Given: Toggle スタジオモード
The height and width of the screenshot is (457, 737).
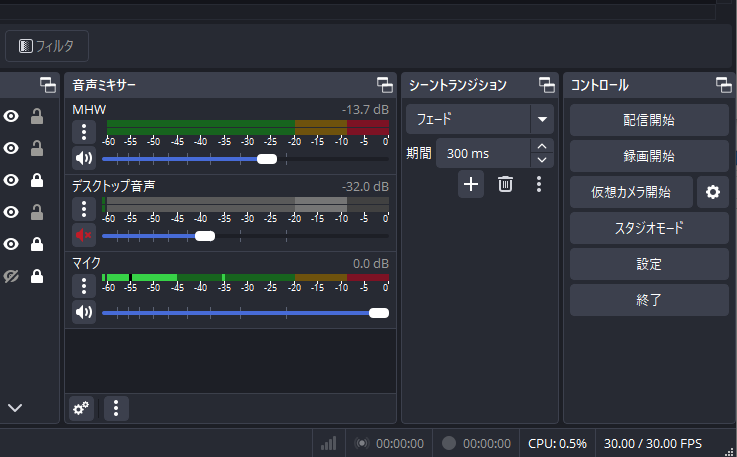Looking at the screenshot, I should [x=649, y=228].
